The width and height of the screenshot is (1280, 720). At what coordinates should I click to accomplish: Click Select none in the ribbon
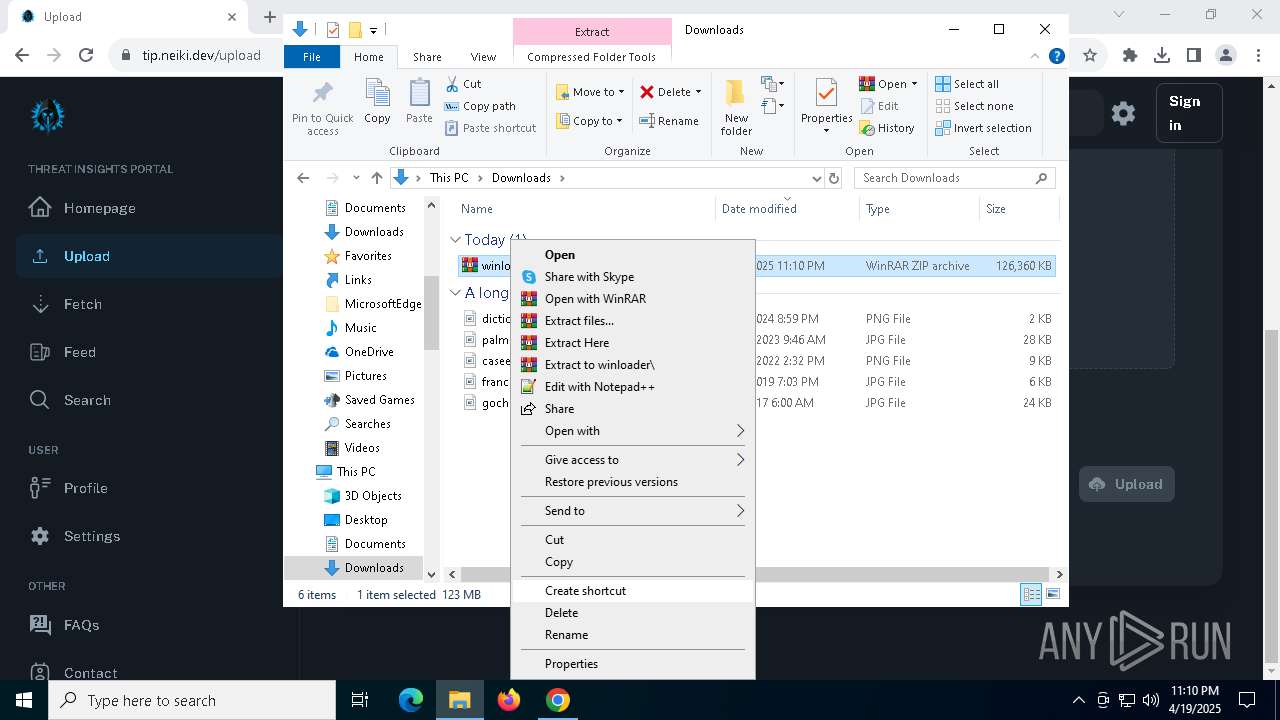974,106
